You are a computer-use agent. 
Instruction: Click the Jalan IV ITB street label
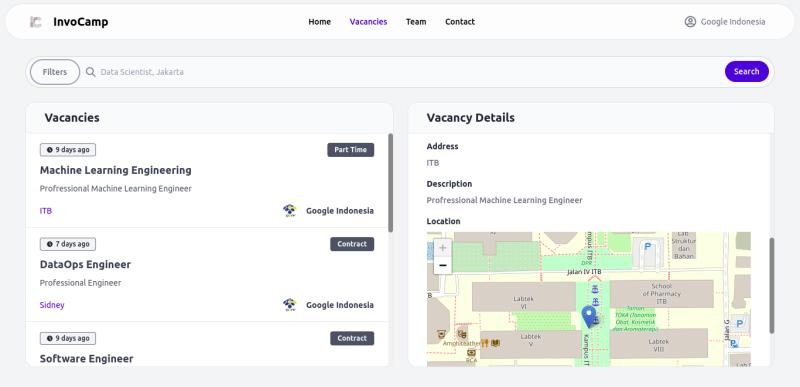point(584,272)
